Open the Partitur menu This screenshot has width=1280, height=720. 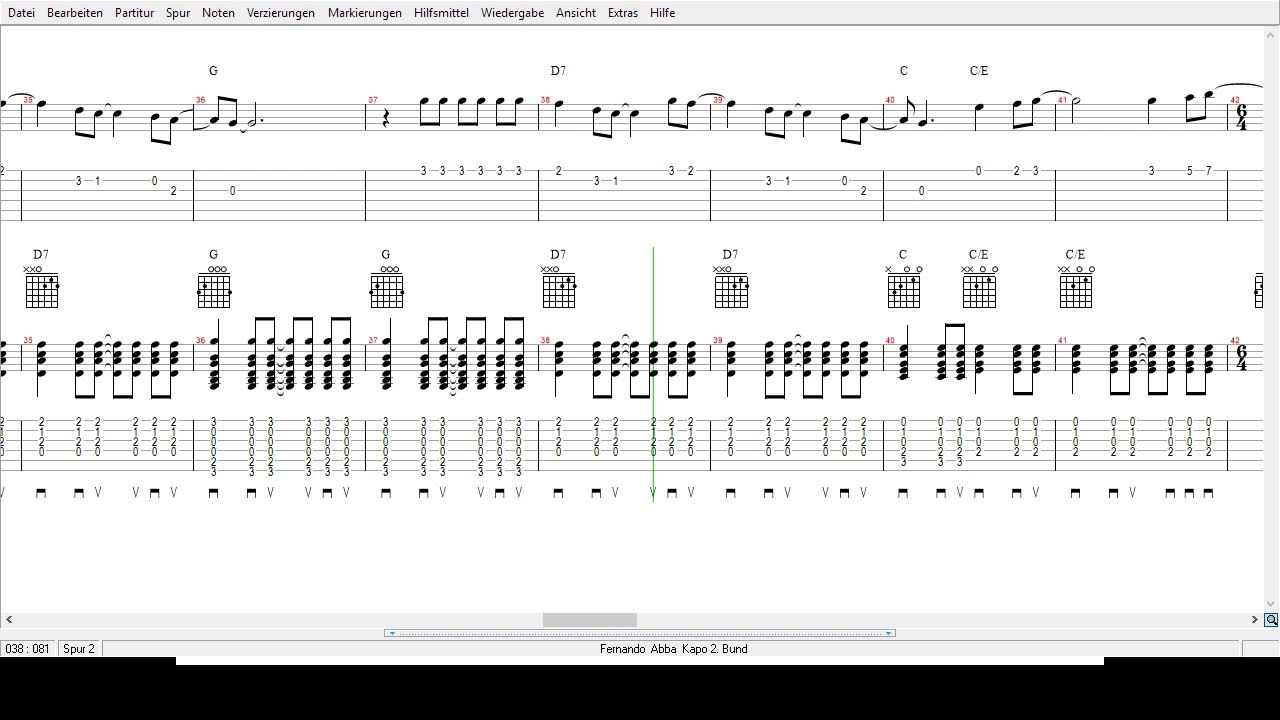point(134,13)
